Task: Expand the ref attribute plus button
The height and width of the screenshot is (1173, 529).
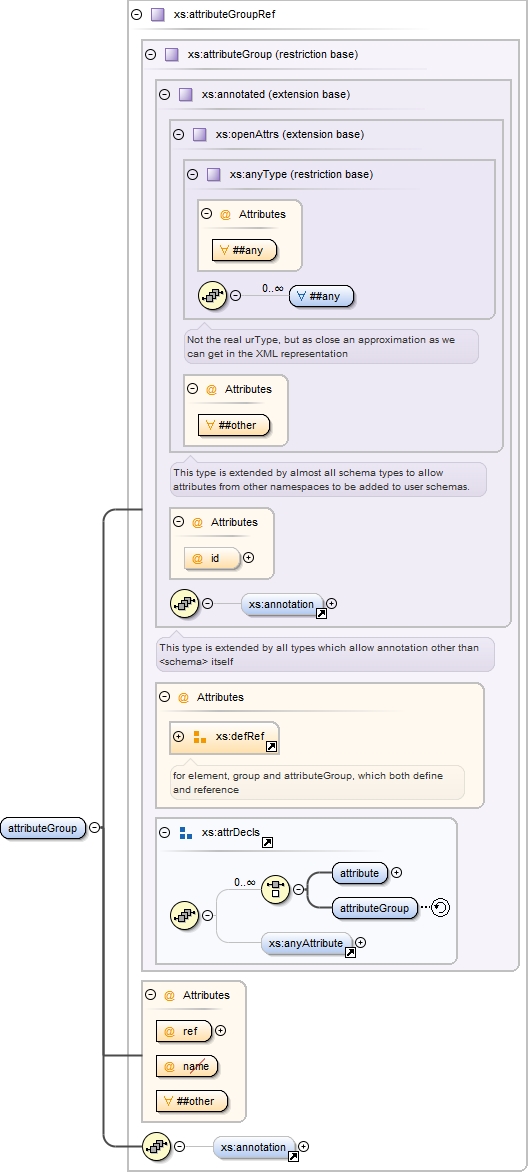Action: [x=221, y=1030]
